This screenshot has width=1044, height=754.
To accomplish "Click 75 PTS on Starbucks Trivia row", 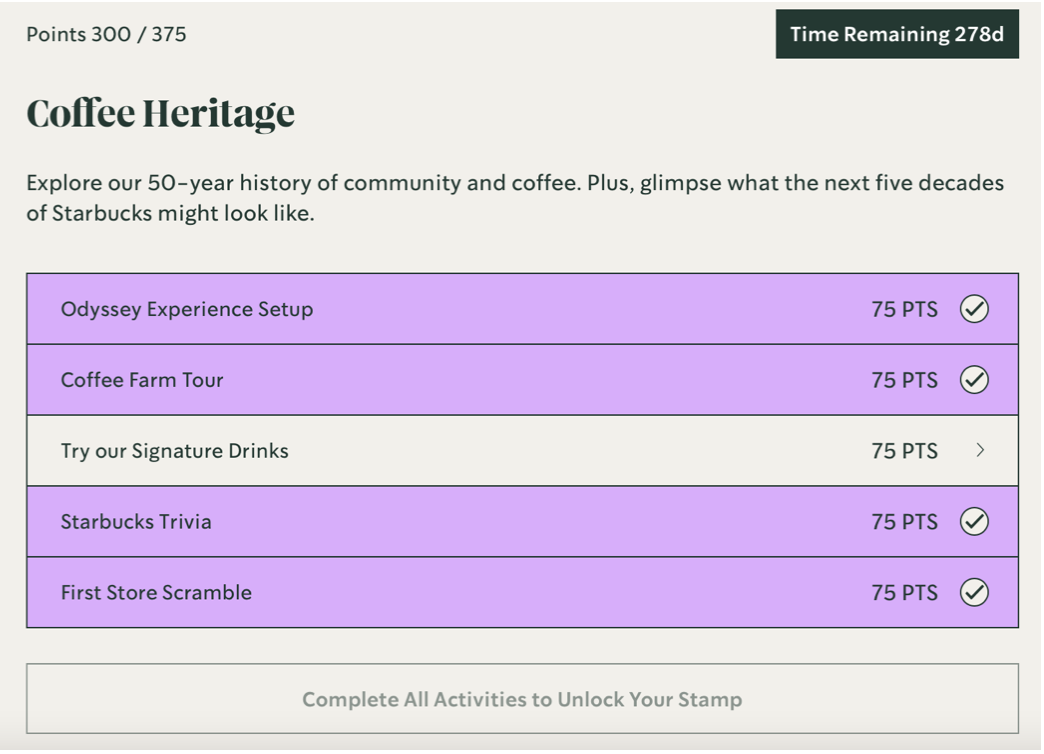I will pyautogui.click(x=904, y=522).
